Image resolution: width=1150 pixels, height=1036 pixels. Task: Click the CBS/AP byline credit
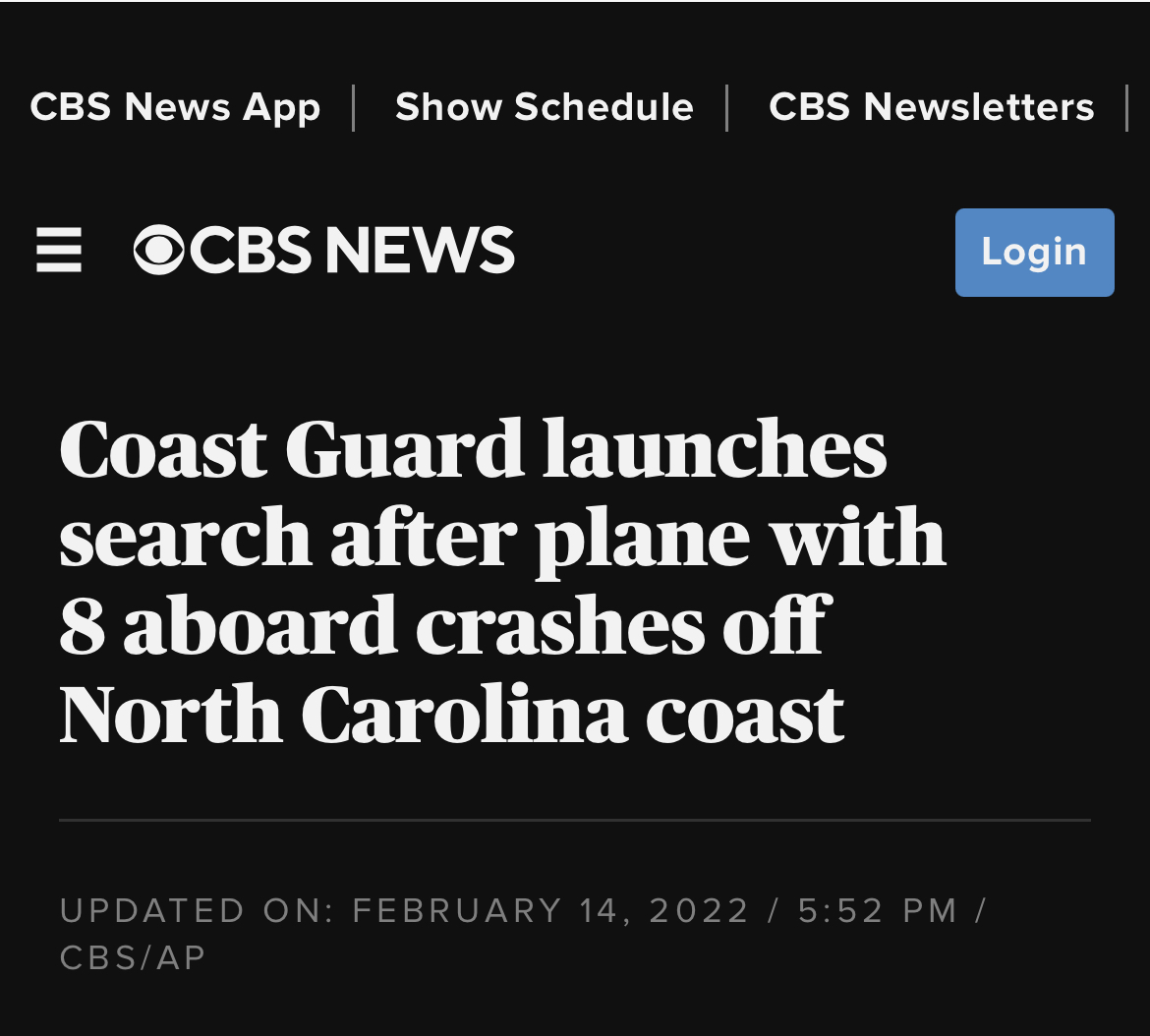pyautogui.click(x=134, y=958)
